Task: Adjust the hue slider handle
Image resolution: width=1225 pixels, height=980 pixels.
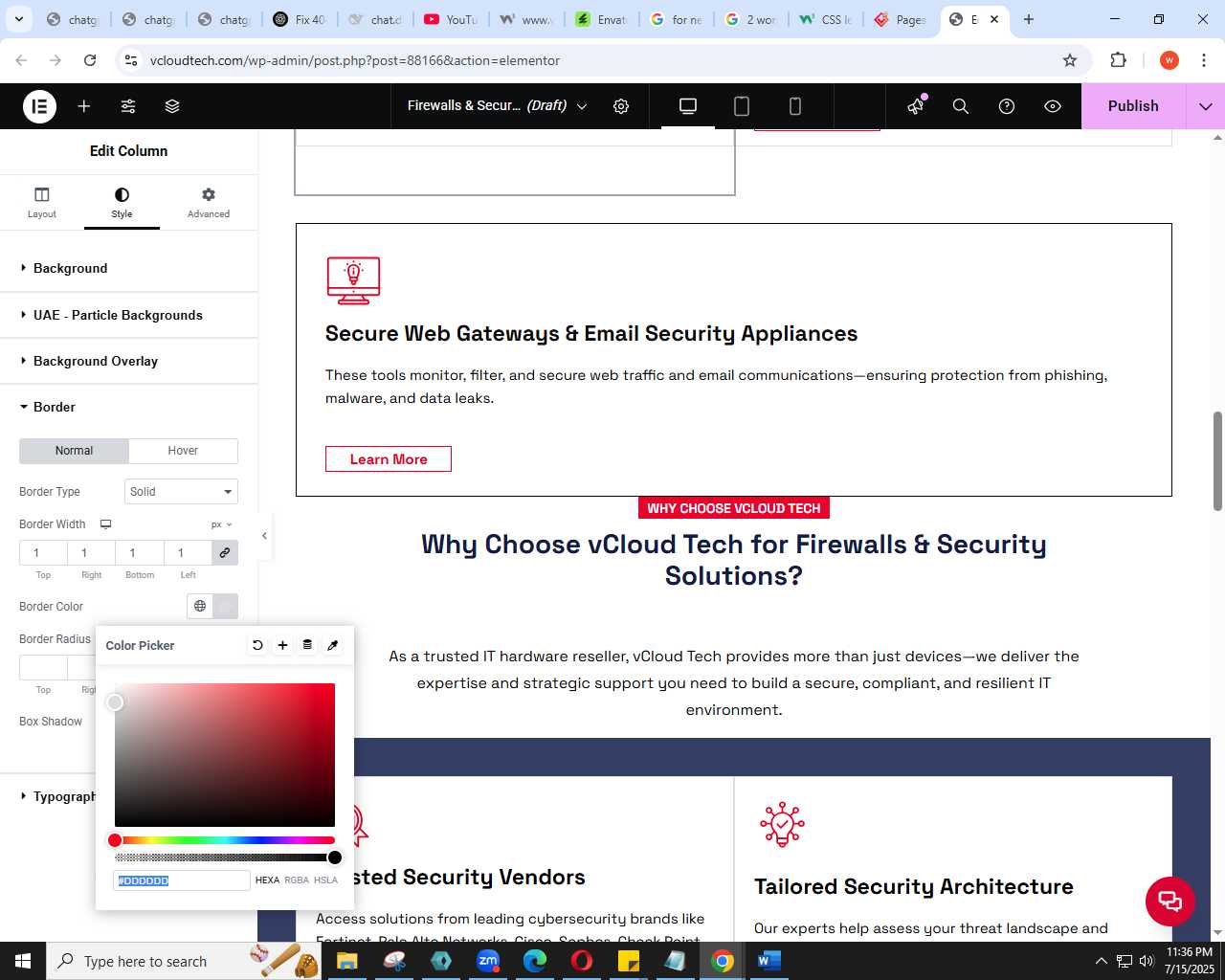Action: (115, 840)
